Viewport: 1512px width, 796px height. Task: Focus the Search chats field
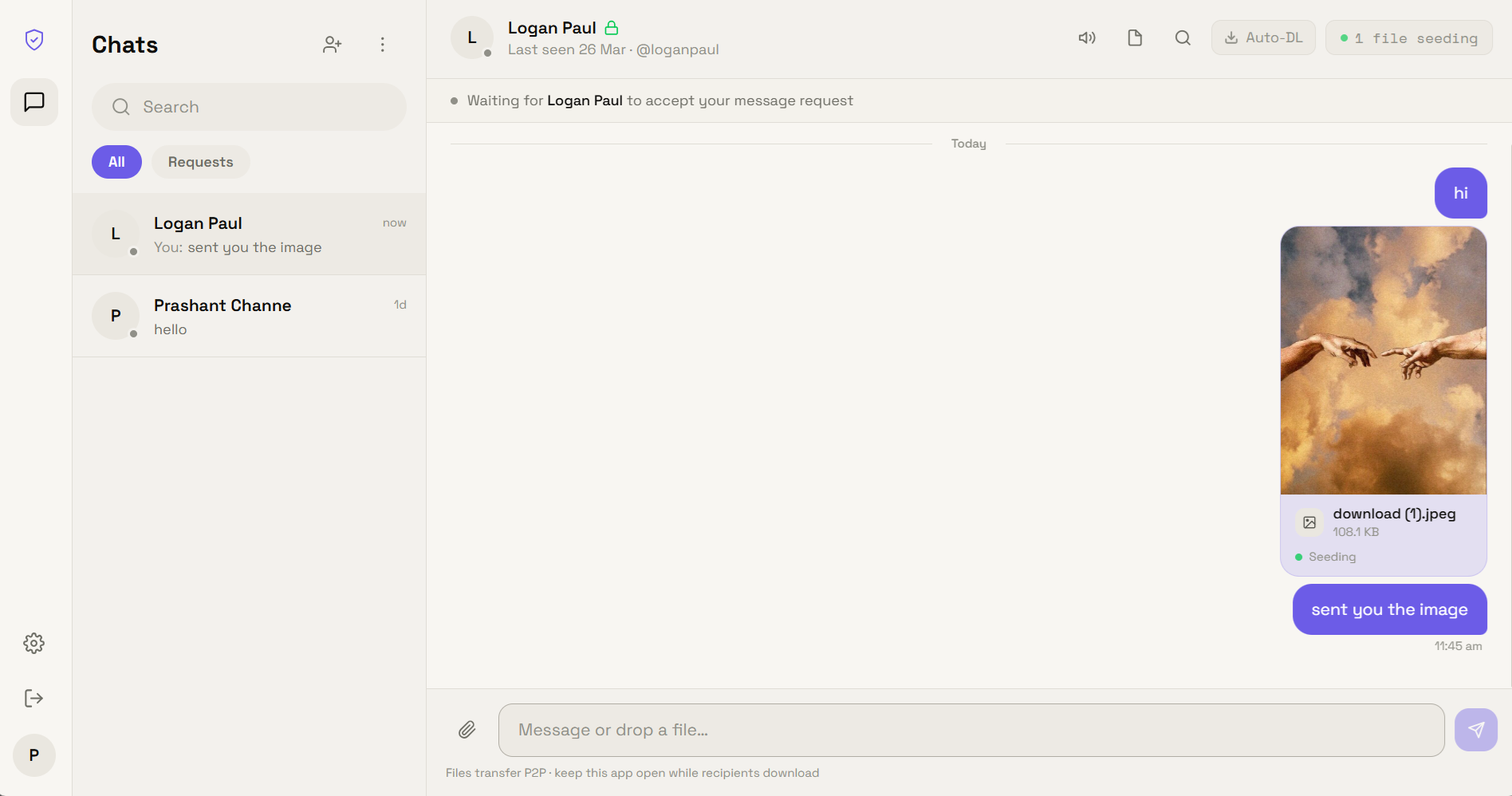tap(249, 107)
